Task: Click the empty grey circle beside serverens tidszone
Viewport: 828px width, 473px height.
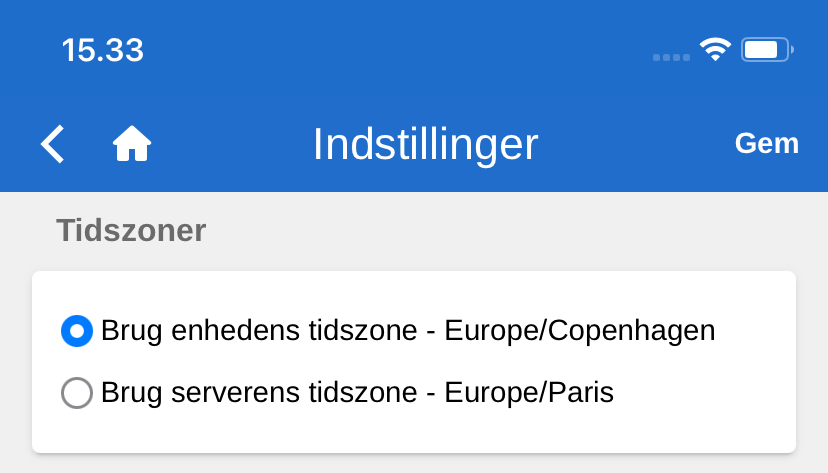Action: click(x=77, y=393)
